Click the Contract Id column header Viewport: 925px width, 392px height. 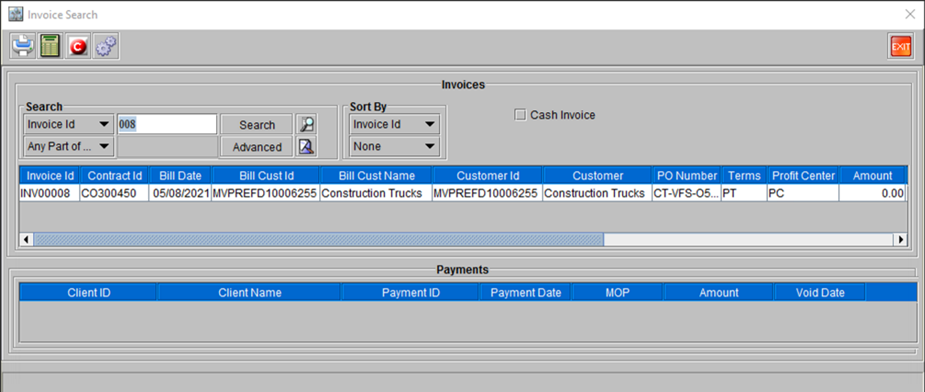click(x=114, y=175)
